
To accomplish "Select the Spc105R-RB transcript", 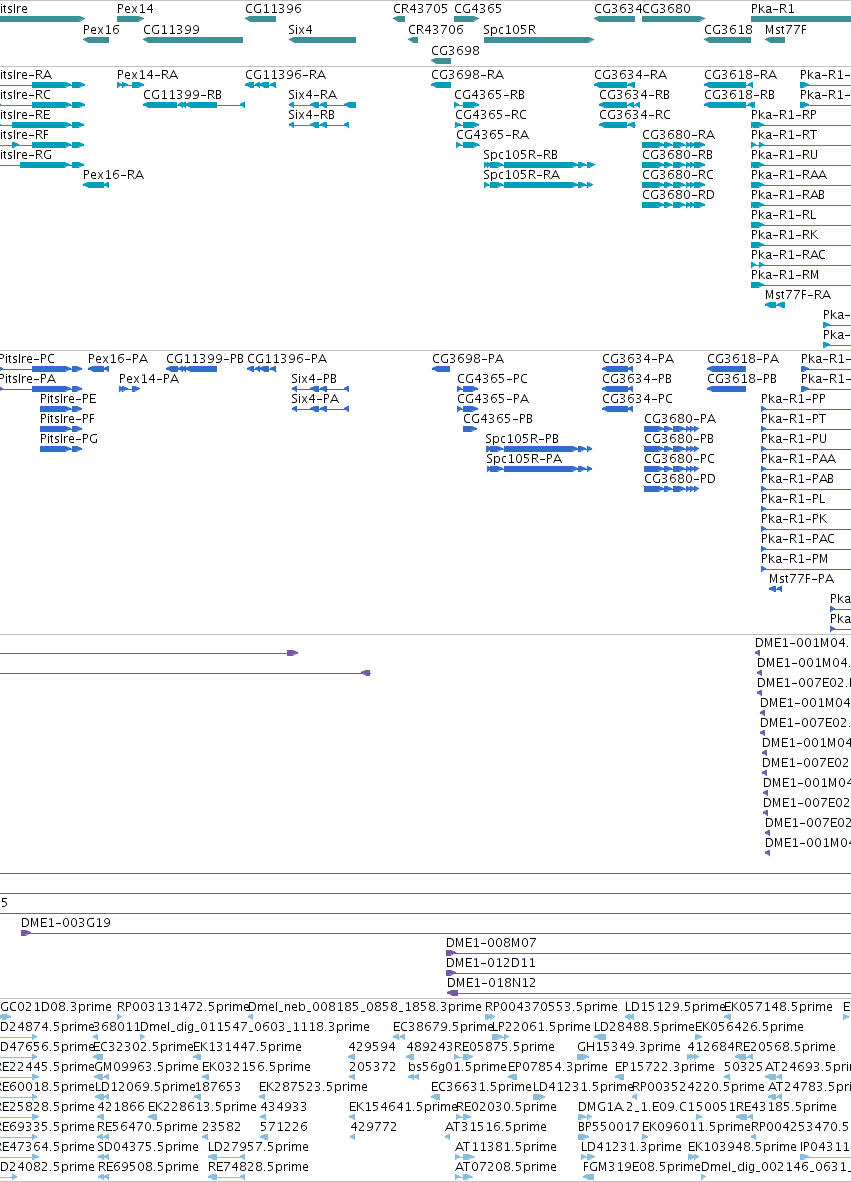I will click(539, 165).
